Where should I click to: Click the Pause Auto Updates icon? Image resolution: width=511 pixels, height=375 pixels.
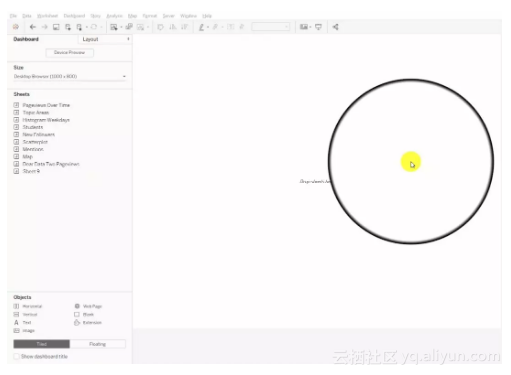[79, 27]
